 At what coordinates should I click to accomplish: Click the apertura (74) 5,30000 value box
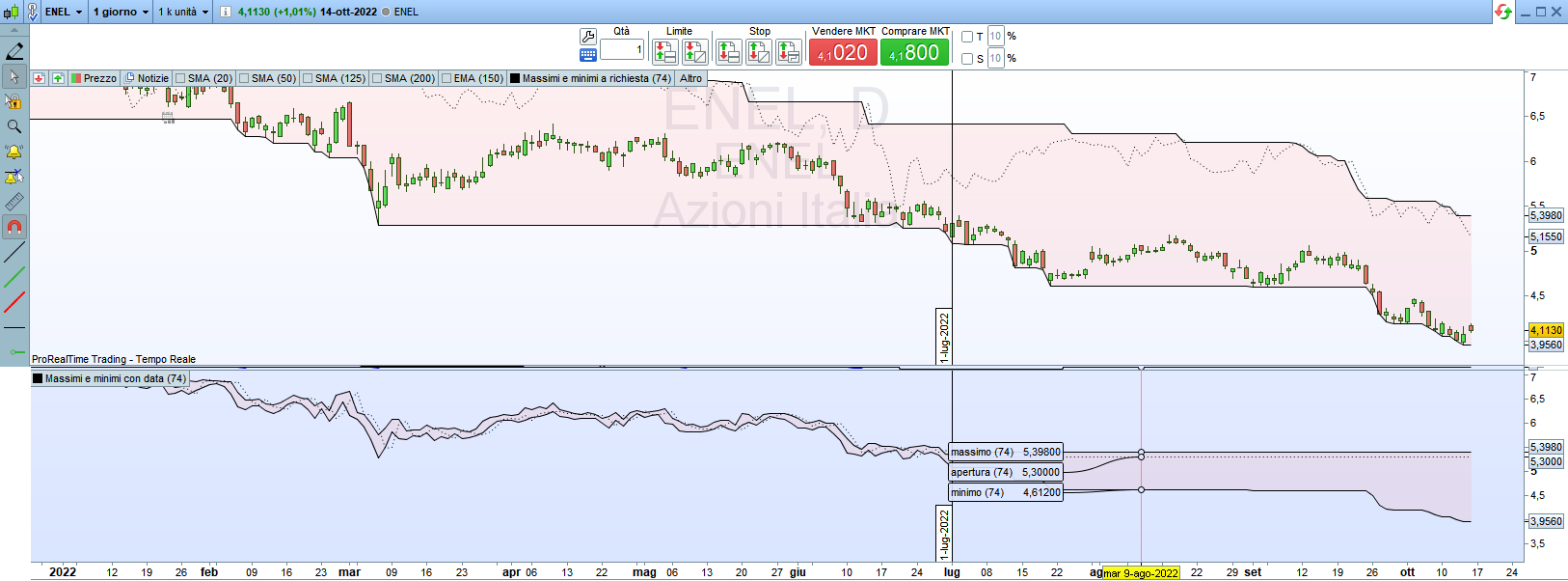pos(1006,472)
